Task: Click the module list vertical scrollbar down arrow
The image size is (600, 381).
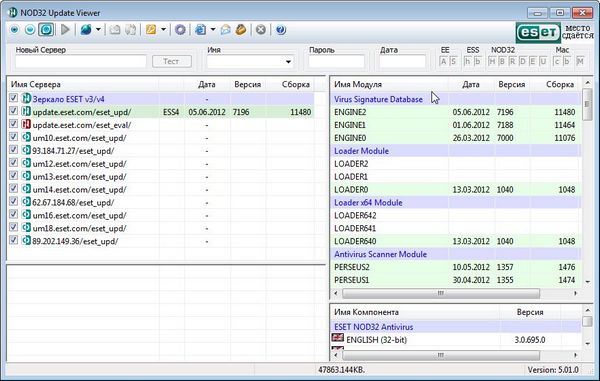Action: point(588,282)
